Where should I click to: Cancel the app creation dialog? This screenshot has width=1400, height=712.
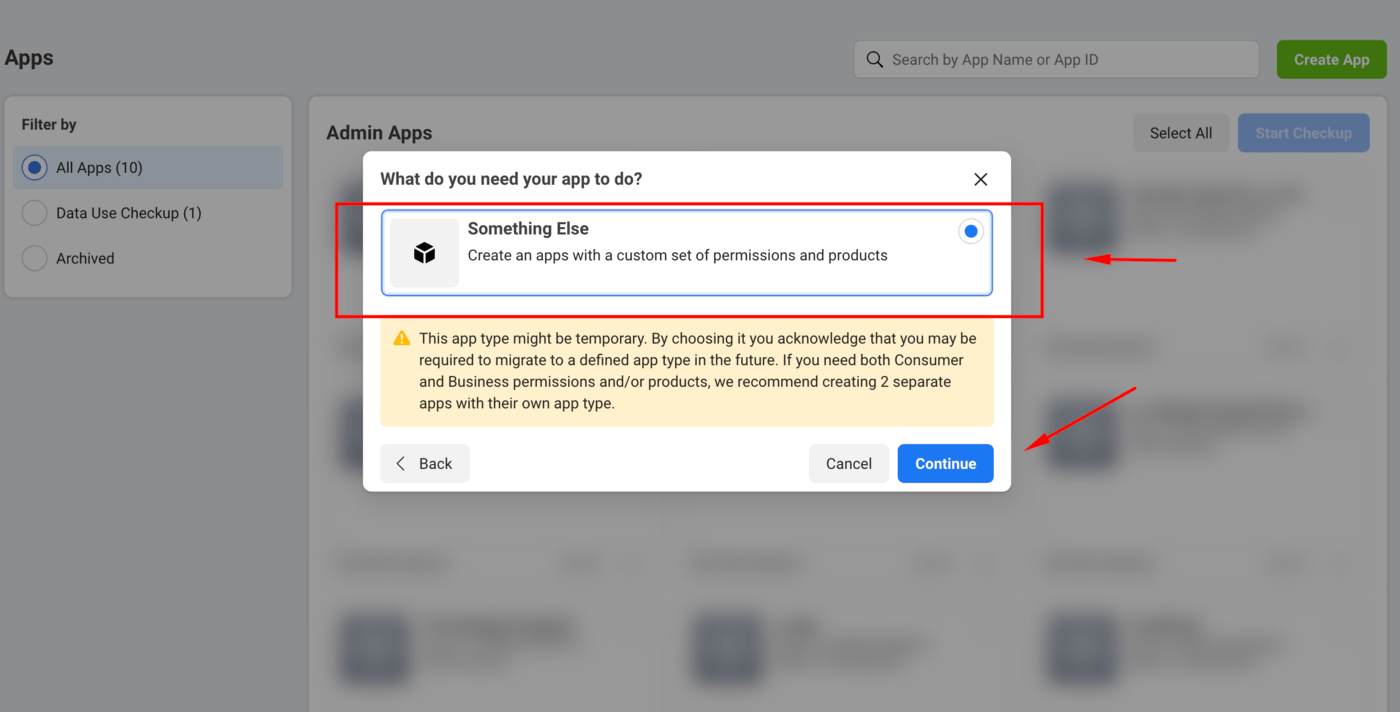click(x=848, y=464)
